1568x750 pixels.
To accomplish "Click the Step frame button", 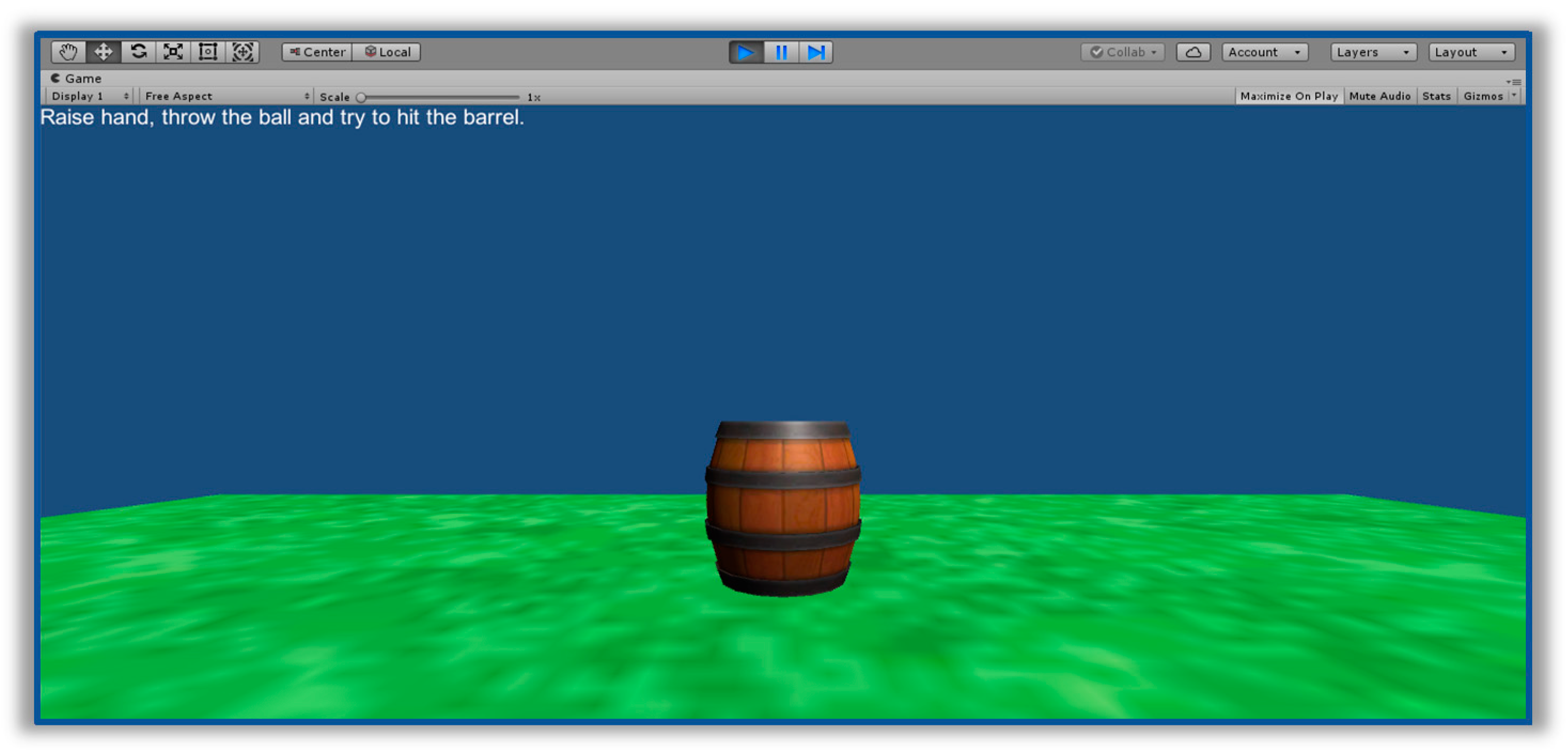I will [816, 52].
